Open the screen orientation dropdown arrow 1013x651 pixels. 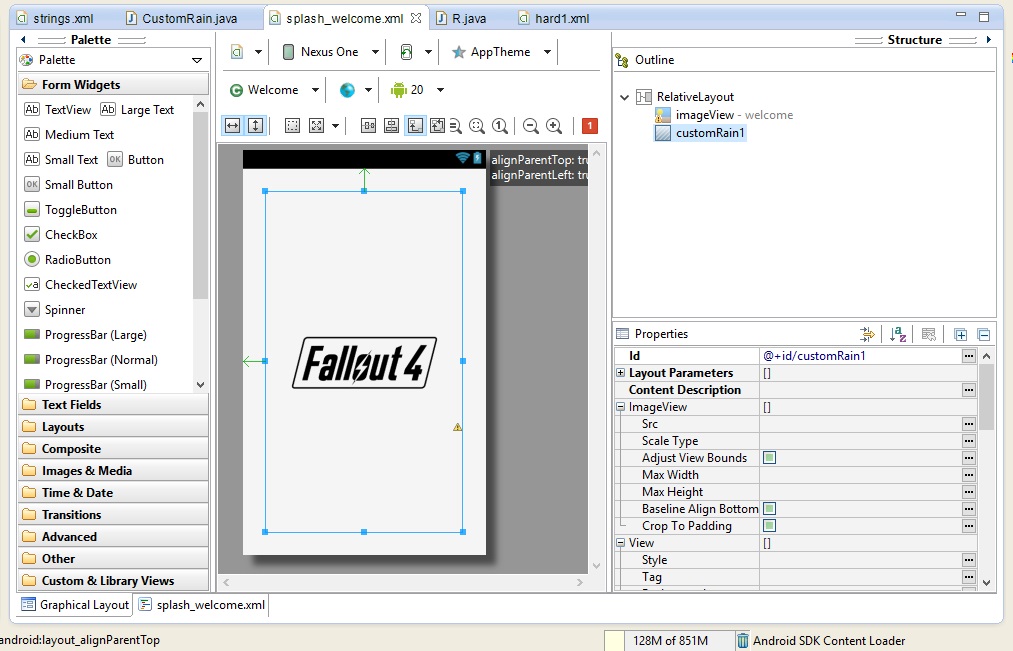click(x=428, y=52)
